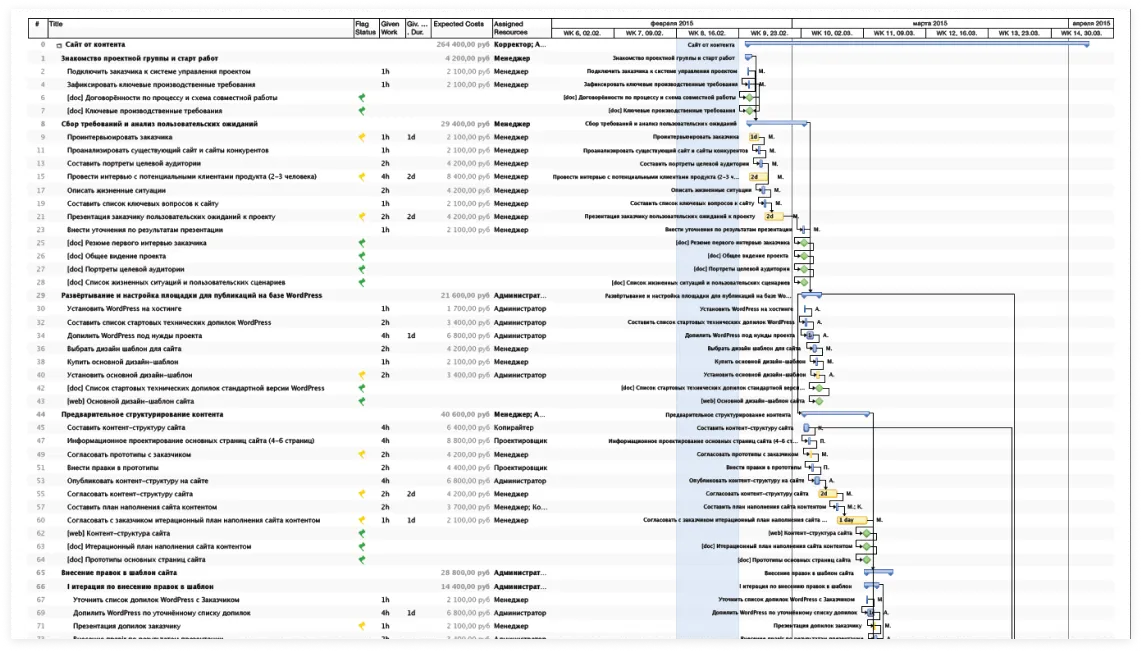Click green flag for Резюме первого интервью
The height and width of the screenshot is (652, 1142).
coord(362,242)
